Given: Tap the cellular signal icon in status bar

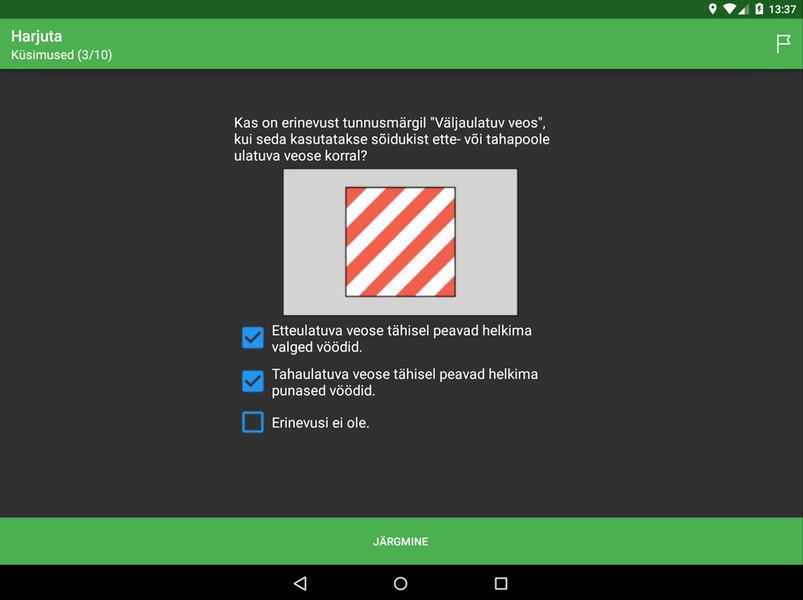Looking at the screenshot, I should (743, 9).
